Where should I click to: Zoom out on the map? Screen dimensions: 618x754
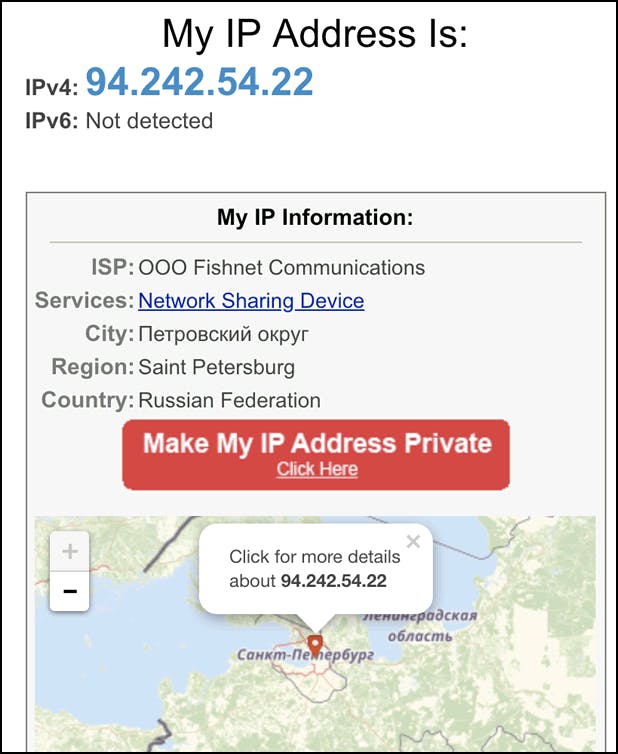point(70,591)
